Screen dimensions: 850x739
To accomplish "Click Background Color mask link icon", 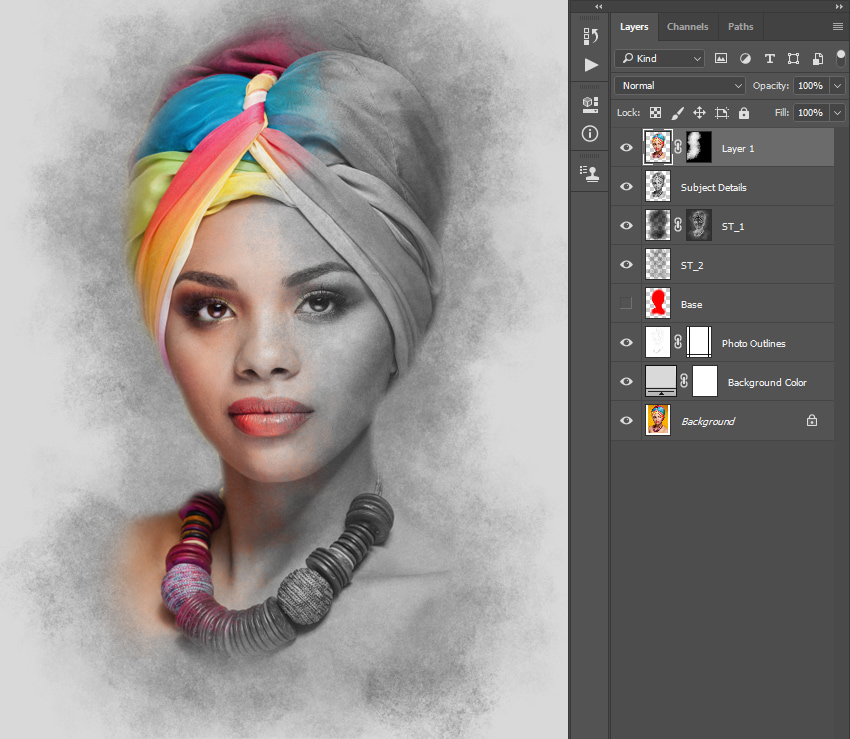I will [x=684, y=381].
